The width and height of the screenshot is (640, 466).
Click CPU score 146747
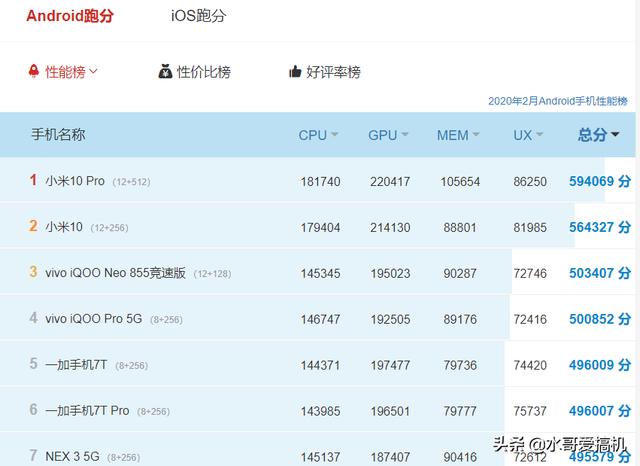pos(320,319)
